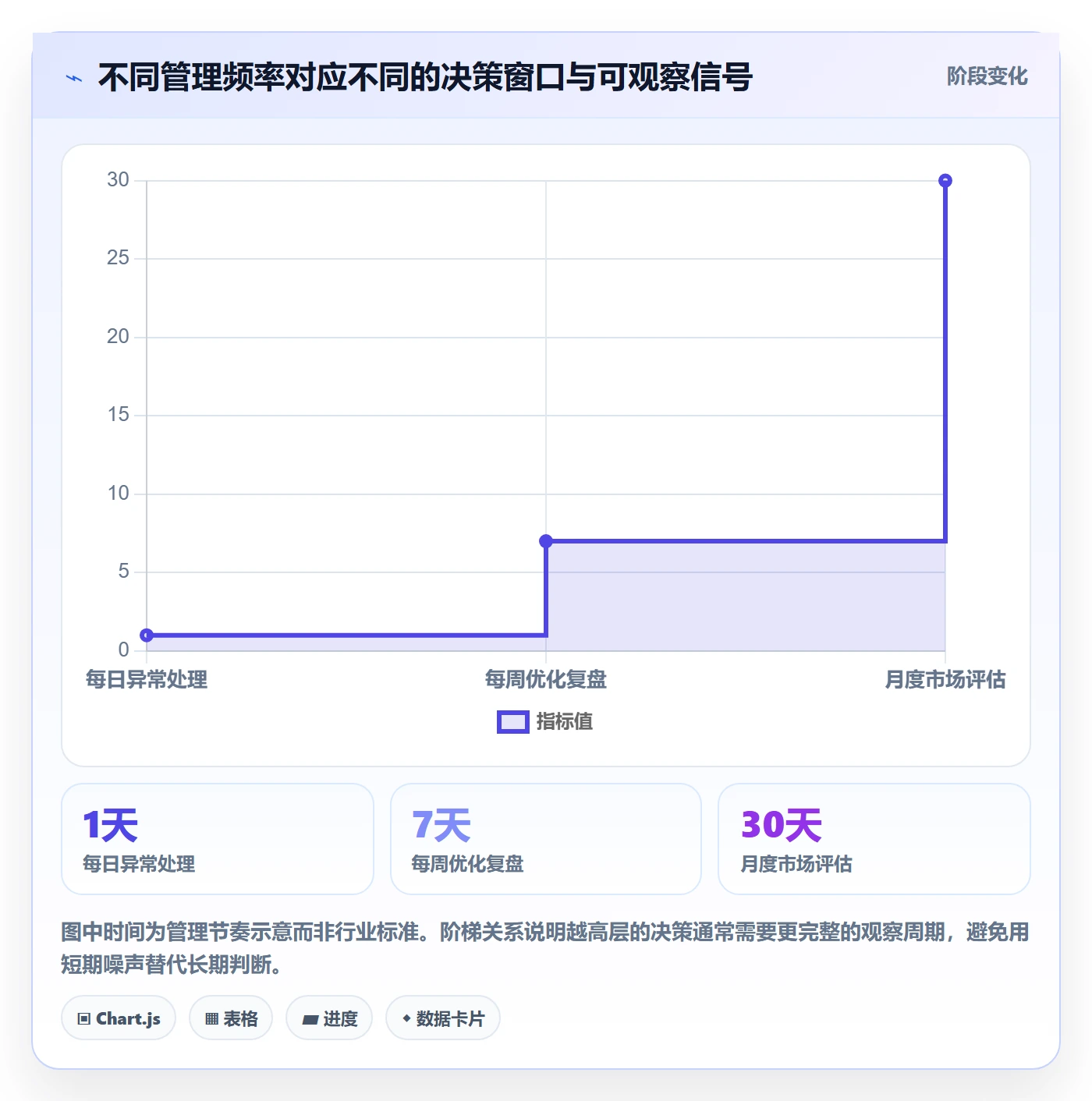This screenshot has width=1092, height=1101.
Task: Click the y-axis value 20
Action: 118,337
